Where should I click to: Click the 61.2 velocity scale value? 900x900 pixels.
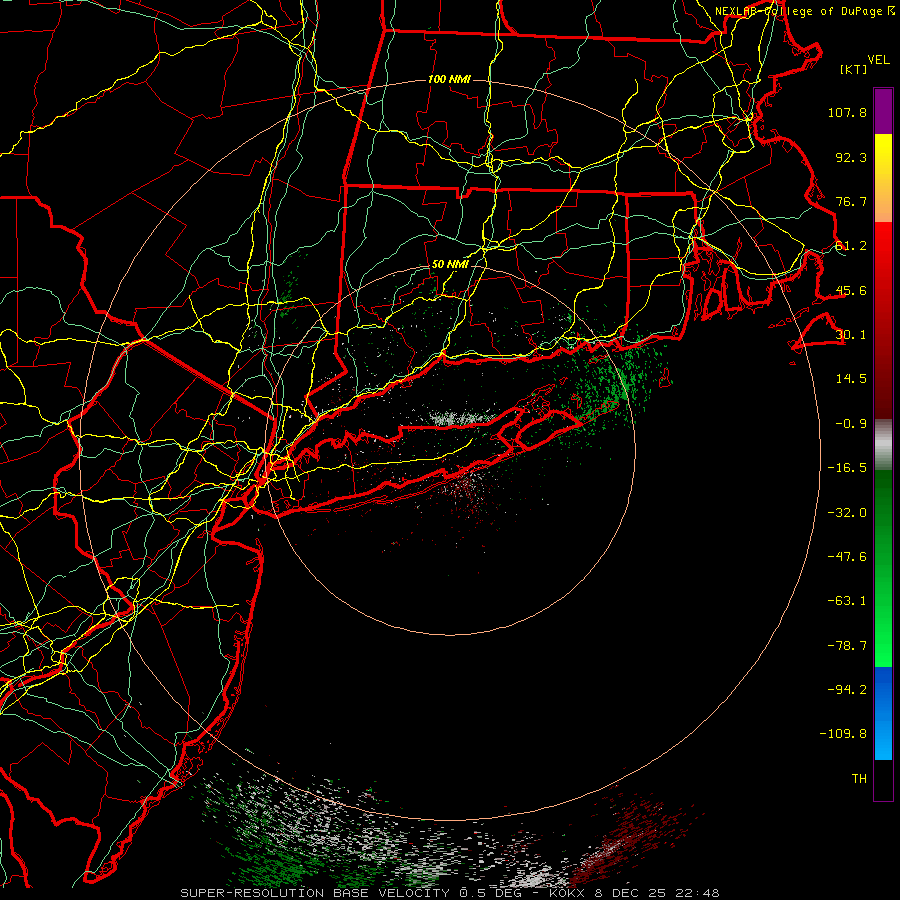pyautogui.click(x=851, y=246)
